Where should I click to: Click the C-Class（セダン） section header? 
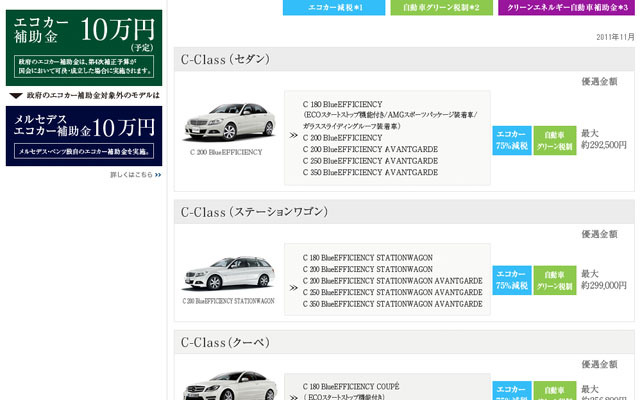coord(404,59)
